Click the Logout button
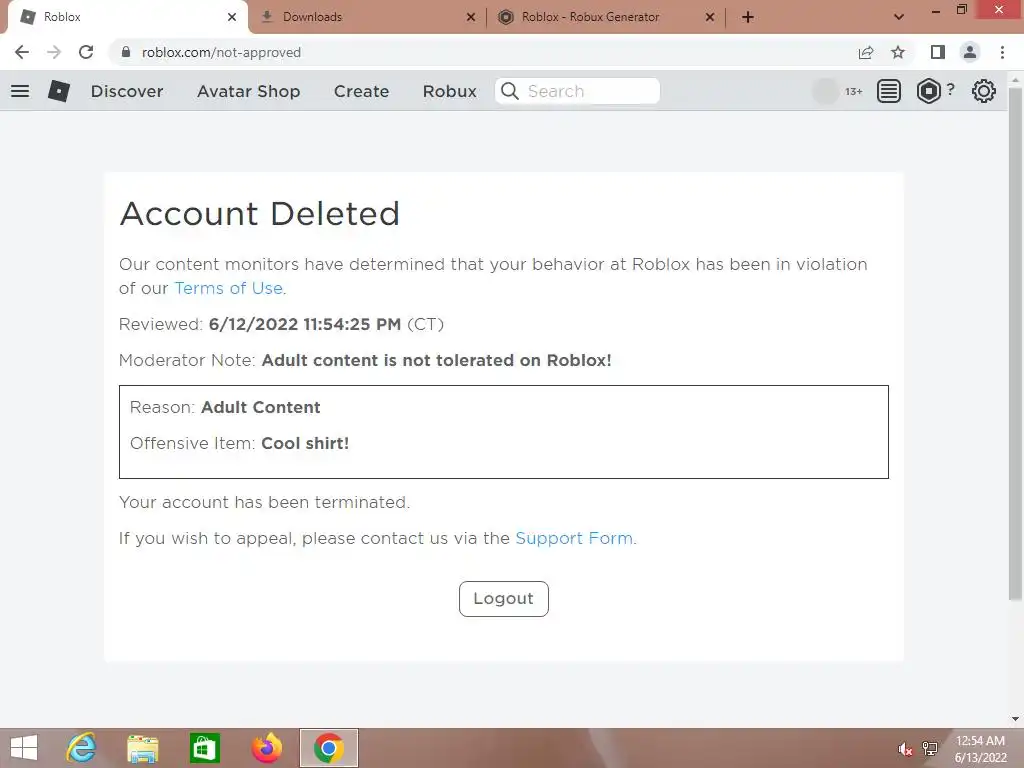The height and width of the screenshot is (768, 1024). [x=504, y=599]
